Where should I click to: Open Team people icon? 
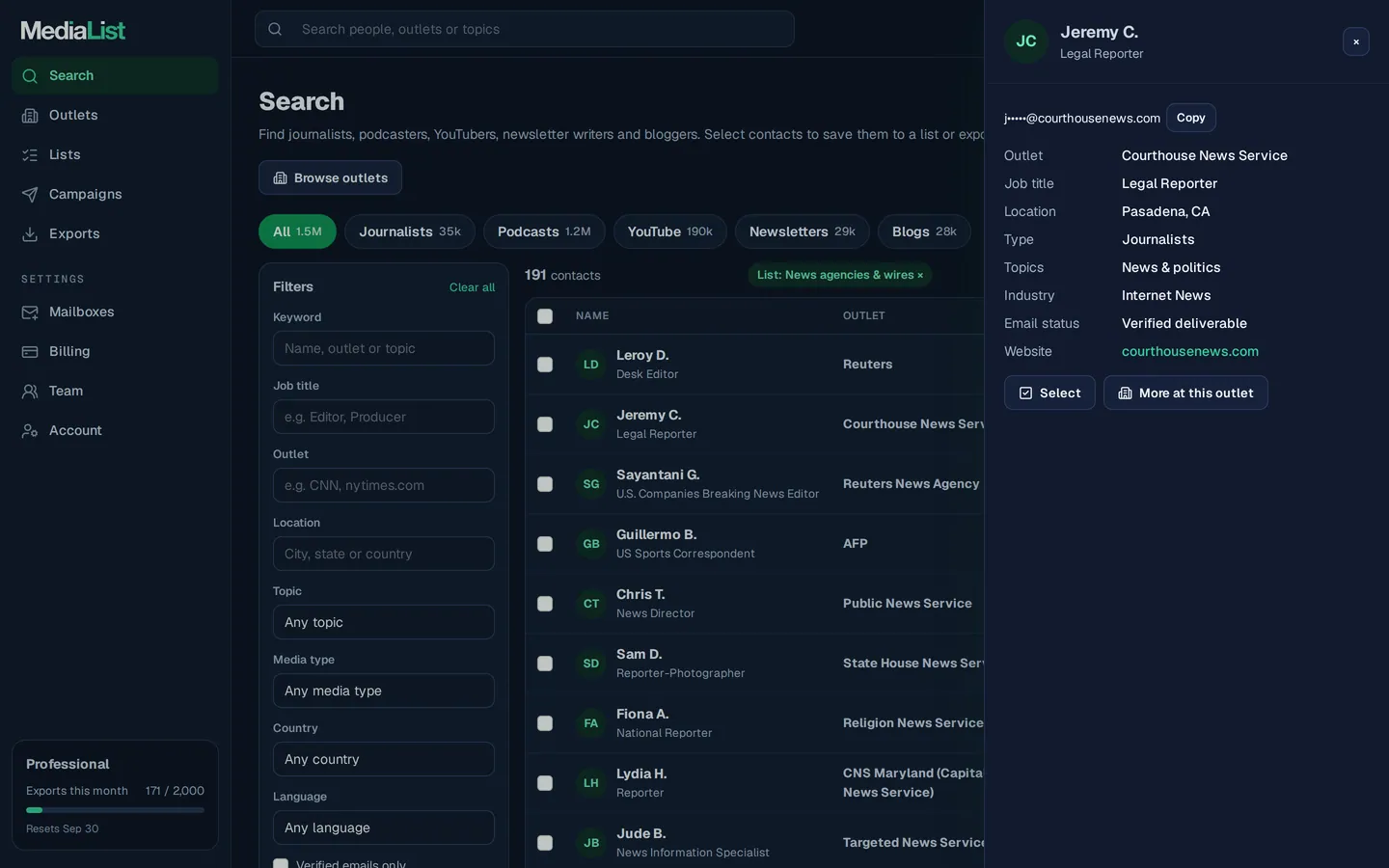point(30,392)
